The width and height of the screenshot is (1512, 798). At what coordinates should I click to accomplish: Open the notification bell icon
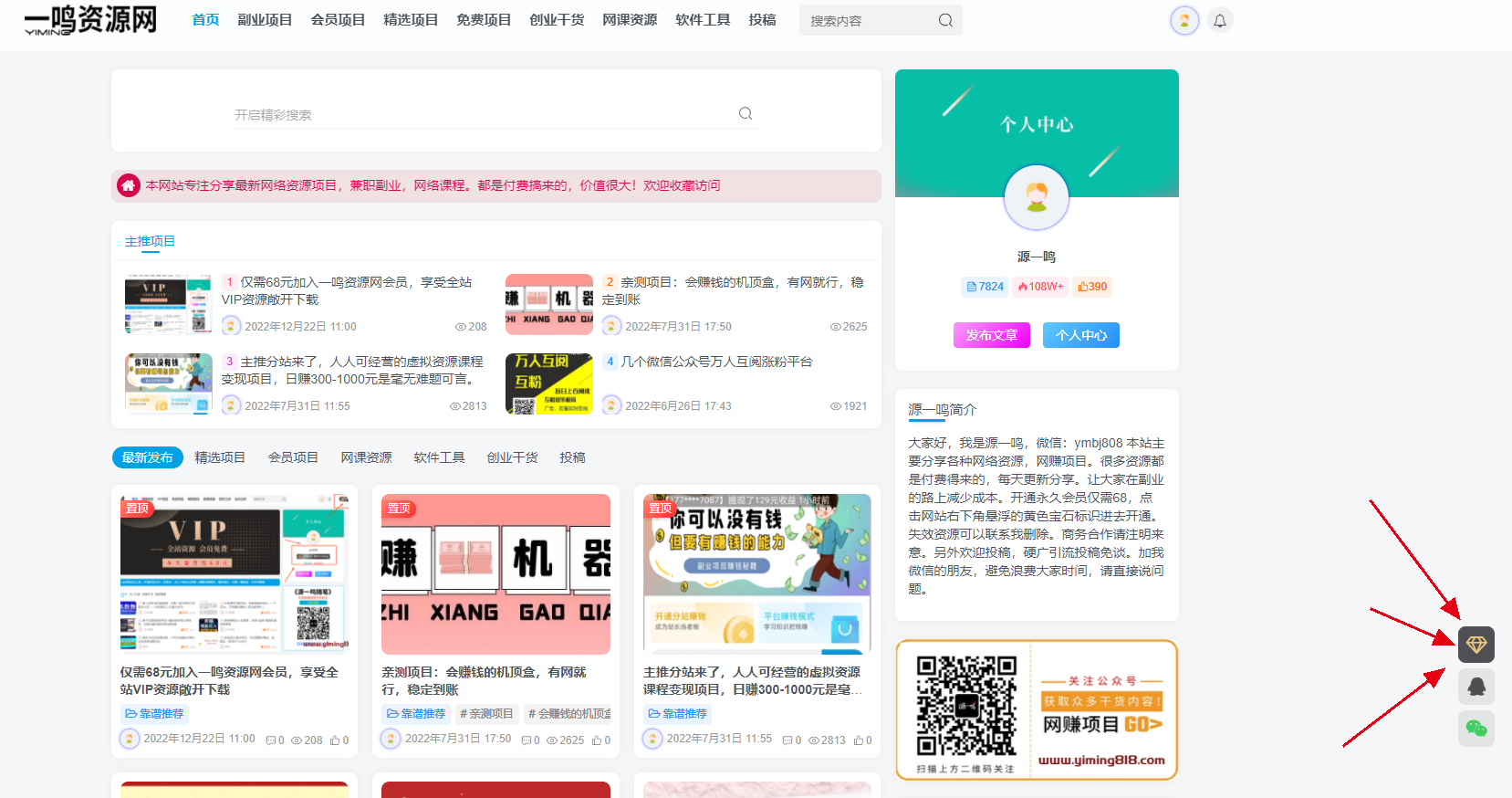(1219, 20)
